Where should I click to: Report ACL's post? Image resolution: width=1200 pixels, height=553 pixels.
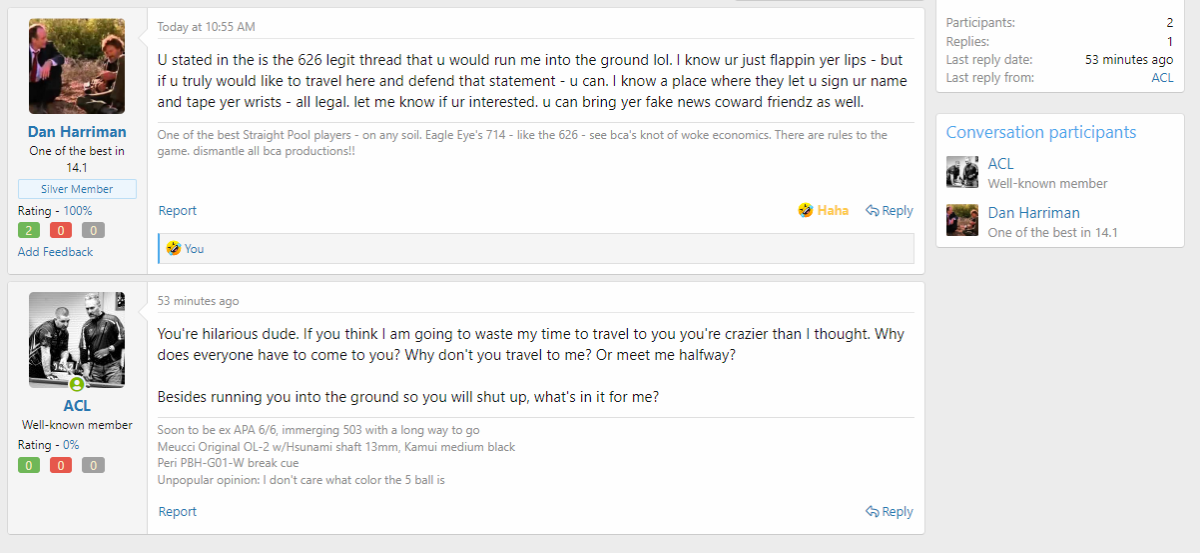(x=177, y=511)
